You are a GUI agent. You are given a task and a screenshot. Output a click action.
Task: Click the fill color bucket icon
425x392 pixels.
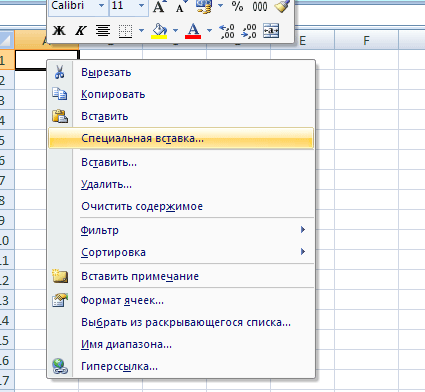point(159,31)
